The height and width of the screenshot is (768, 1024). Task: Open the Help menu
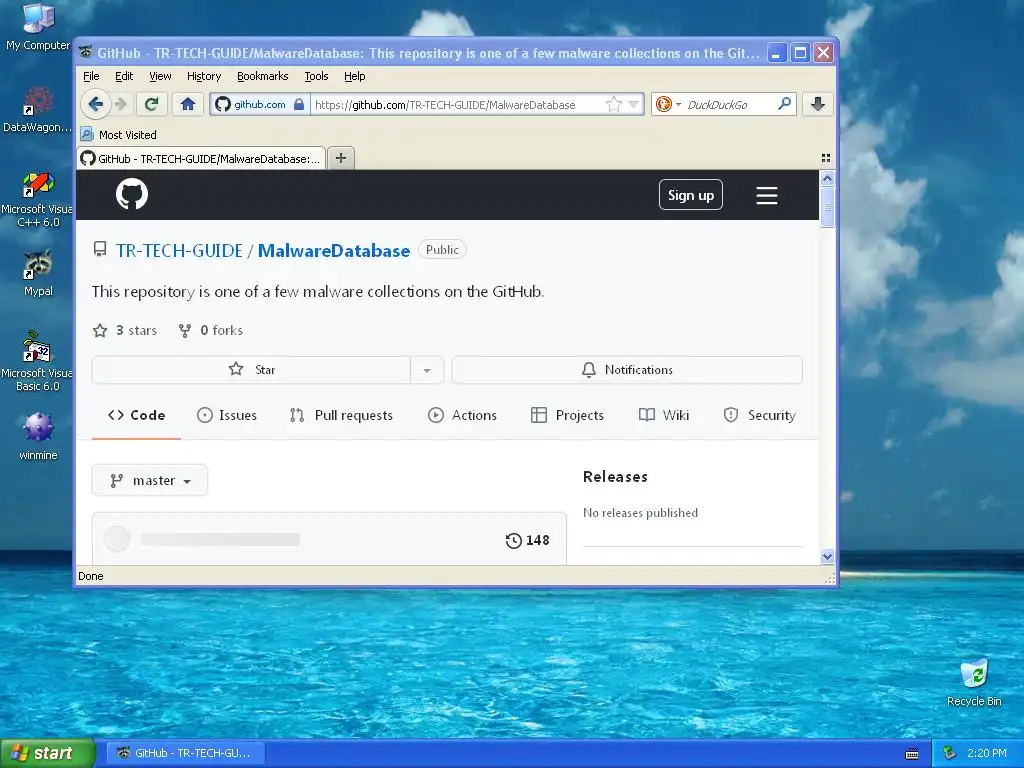(x=355, y=76)
